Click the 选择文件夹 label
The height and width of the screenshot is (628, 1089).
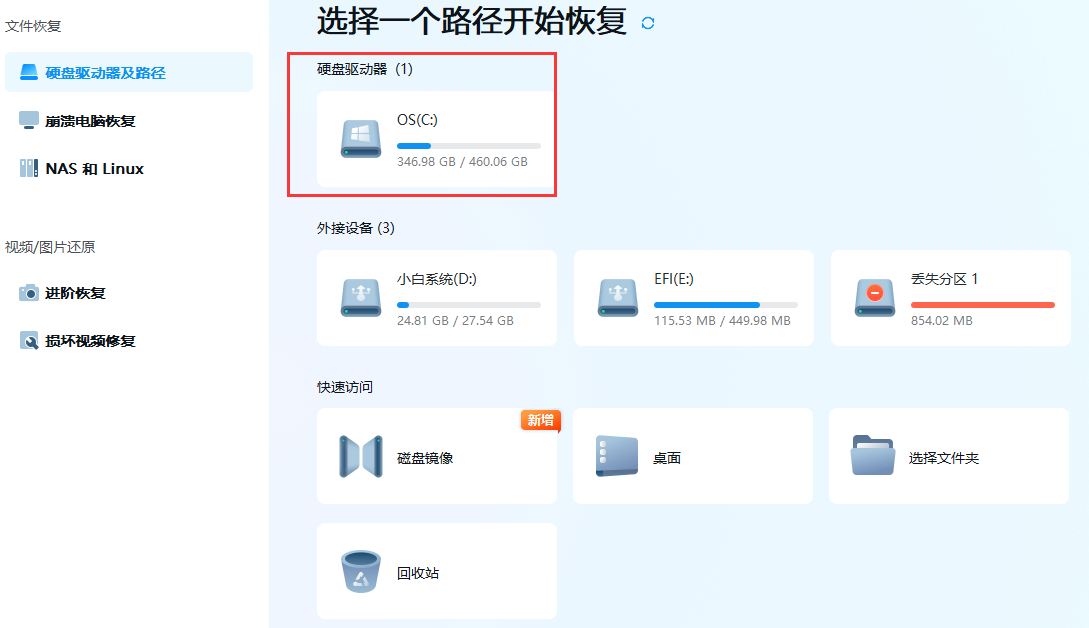coord(944,458)
